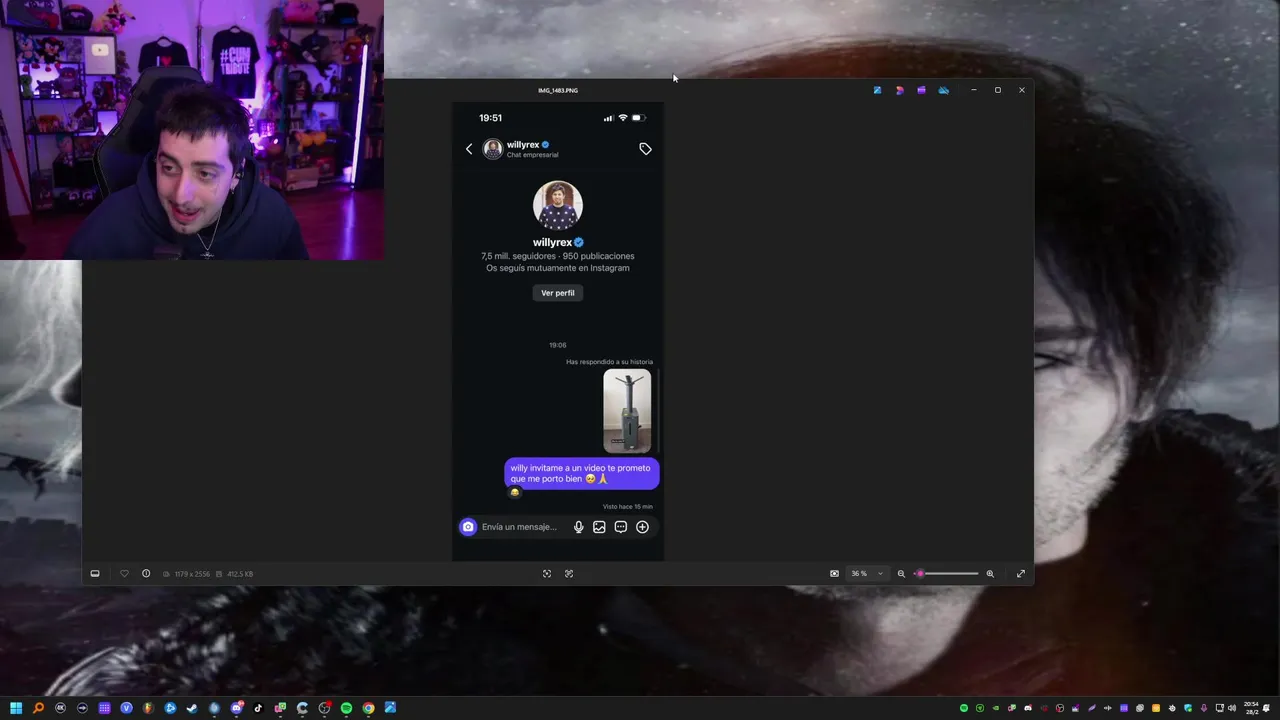The height and width of the screenshot is (720, 1280).
Task: Click "7,5 mill. seguidores · 950 publicaciones" text
Action: [558, 256]
